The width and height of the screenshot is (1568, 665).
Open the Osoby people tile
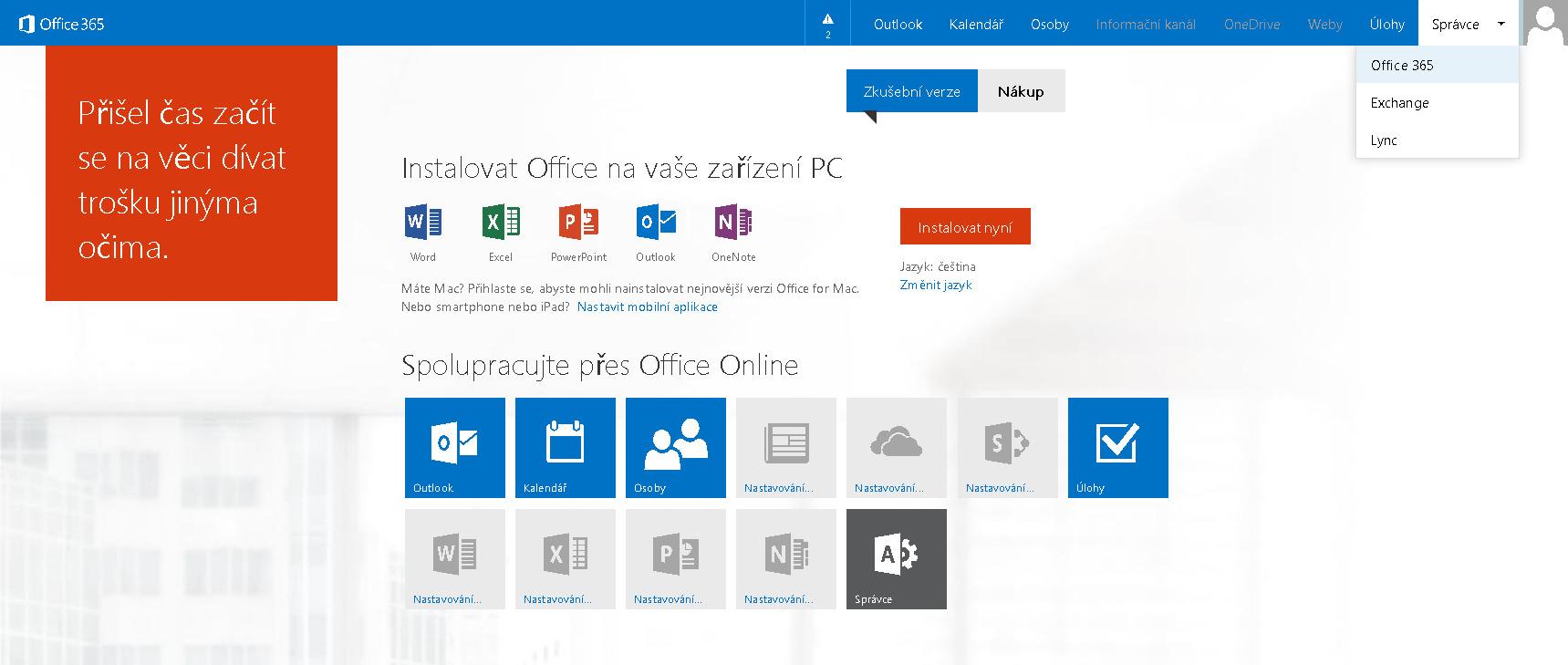(676, 448)
